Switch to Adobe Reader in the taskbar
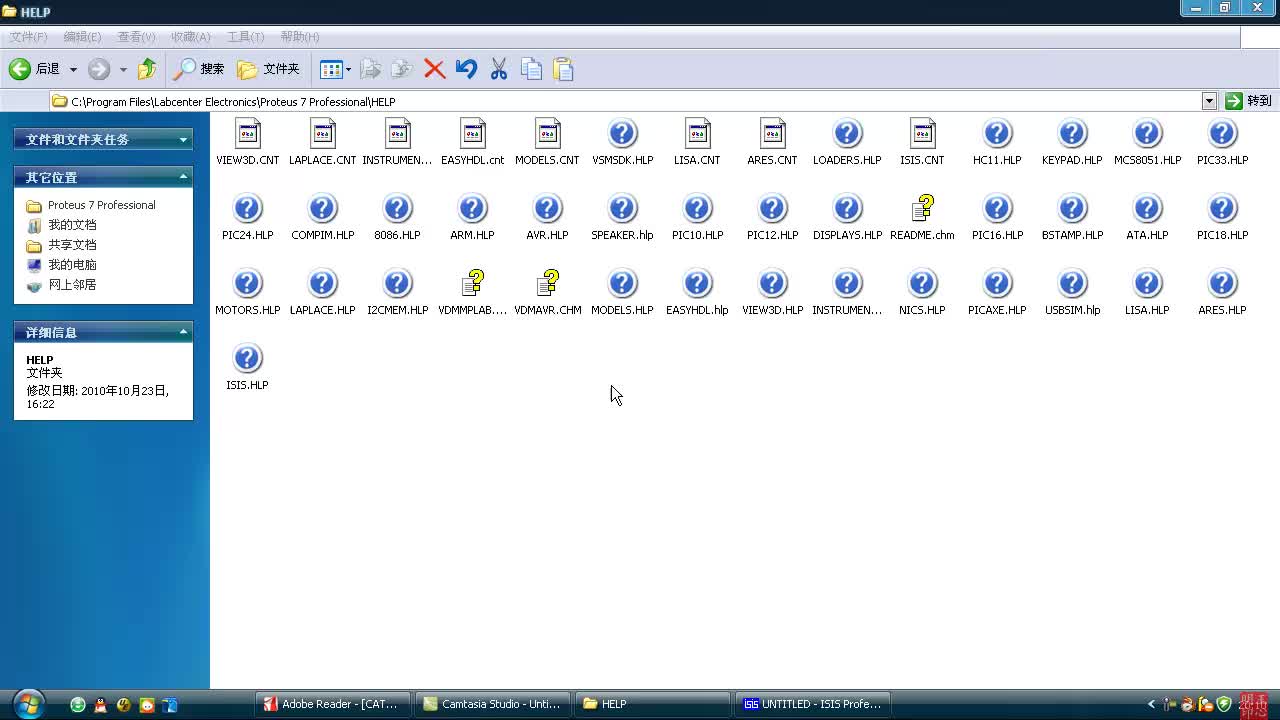 [333, 704]
